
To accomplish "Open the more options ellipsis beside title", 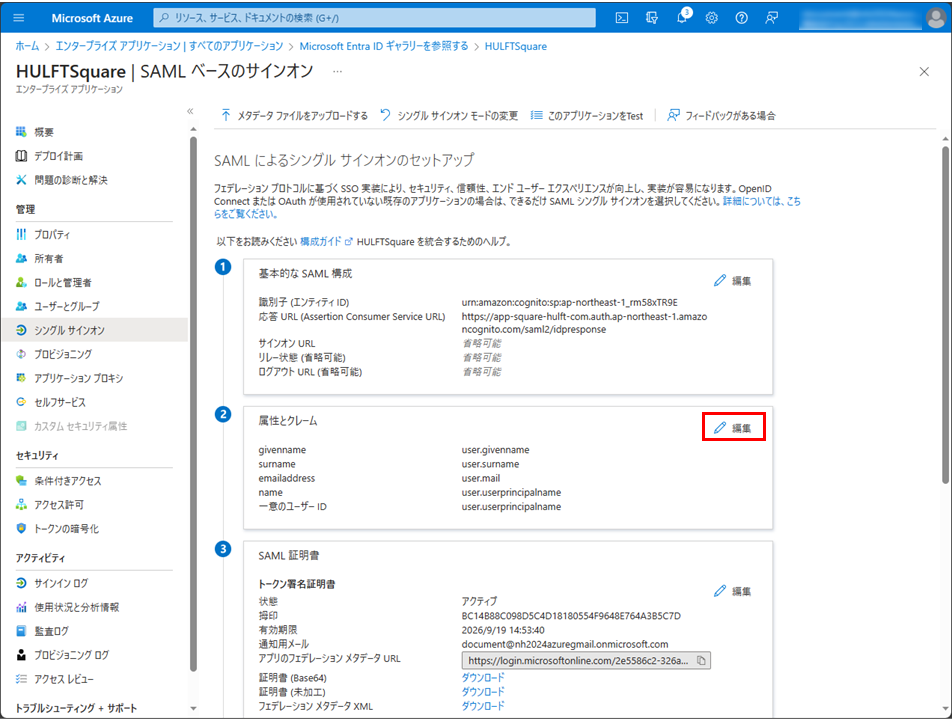I will pos(338,71).
